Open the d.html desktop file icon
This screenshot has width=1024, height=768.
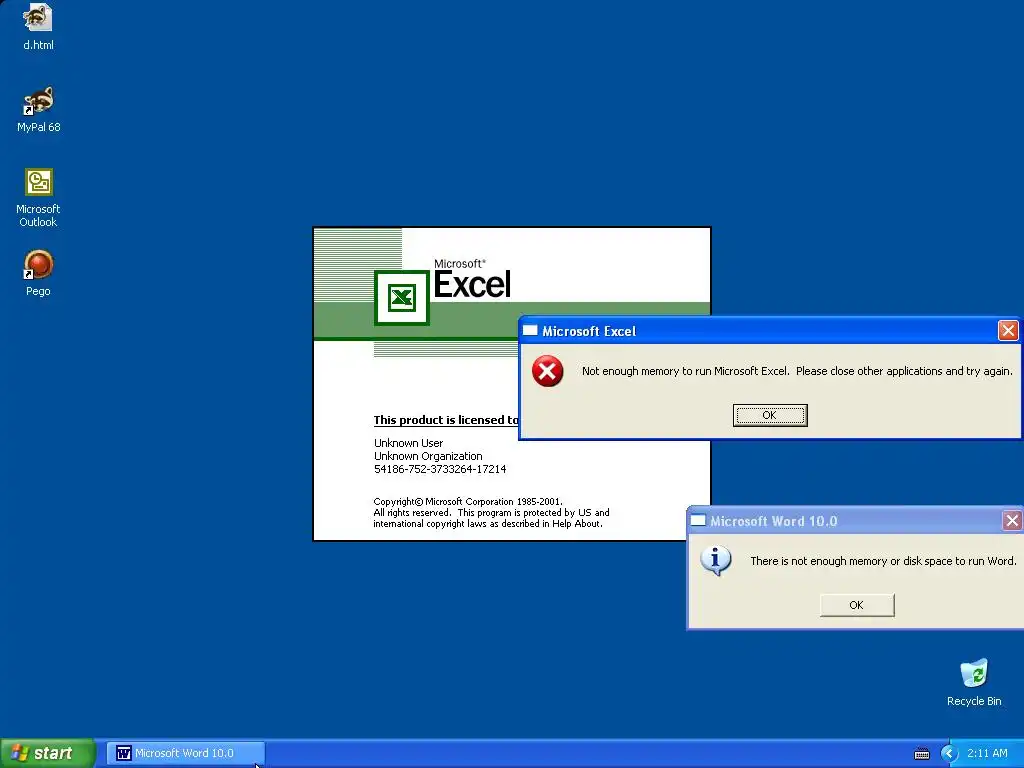(x=38, y=26)
